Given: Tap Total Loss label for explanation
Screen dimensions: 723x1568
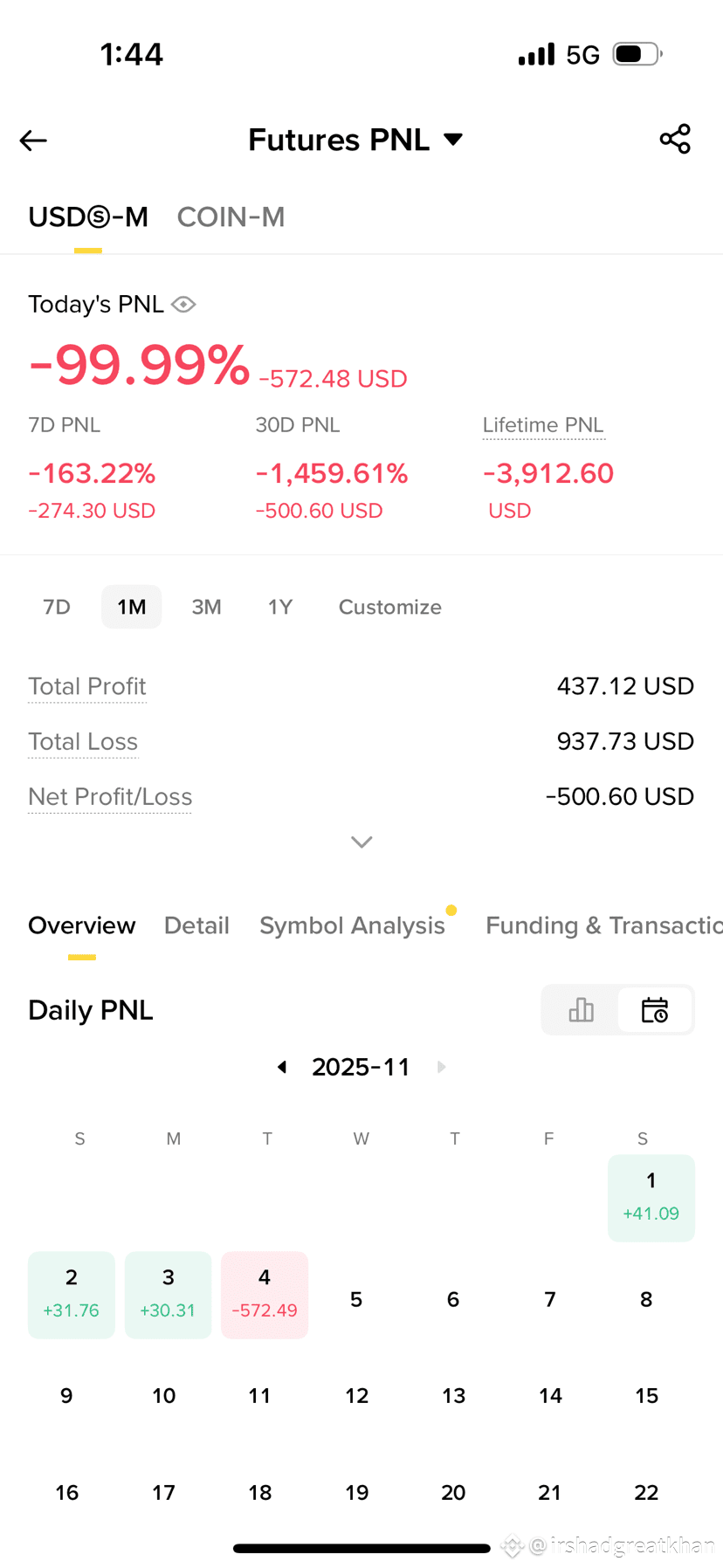Looking at the screenshot, I should pyautogui.click(x=83, y=741).
